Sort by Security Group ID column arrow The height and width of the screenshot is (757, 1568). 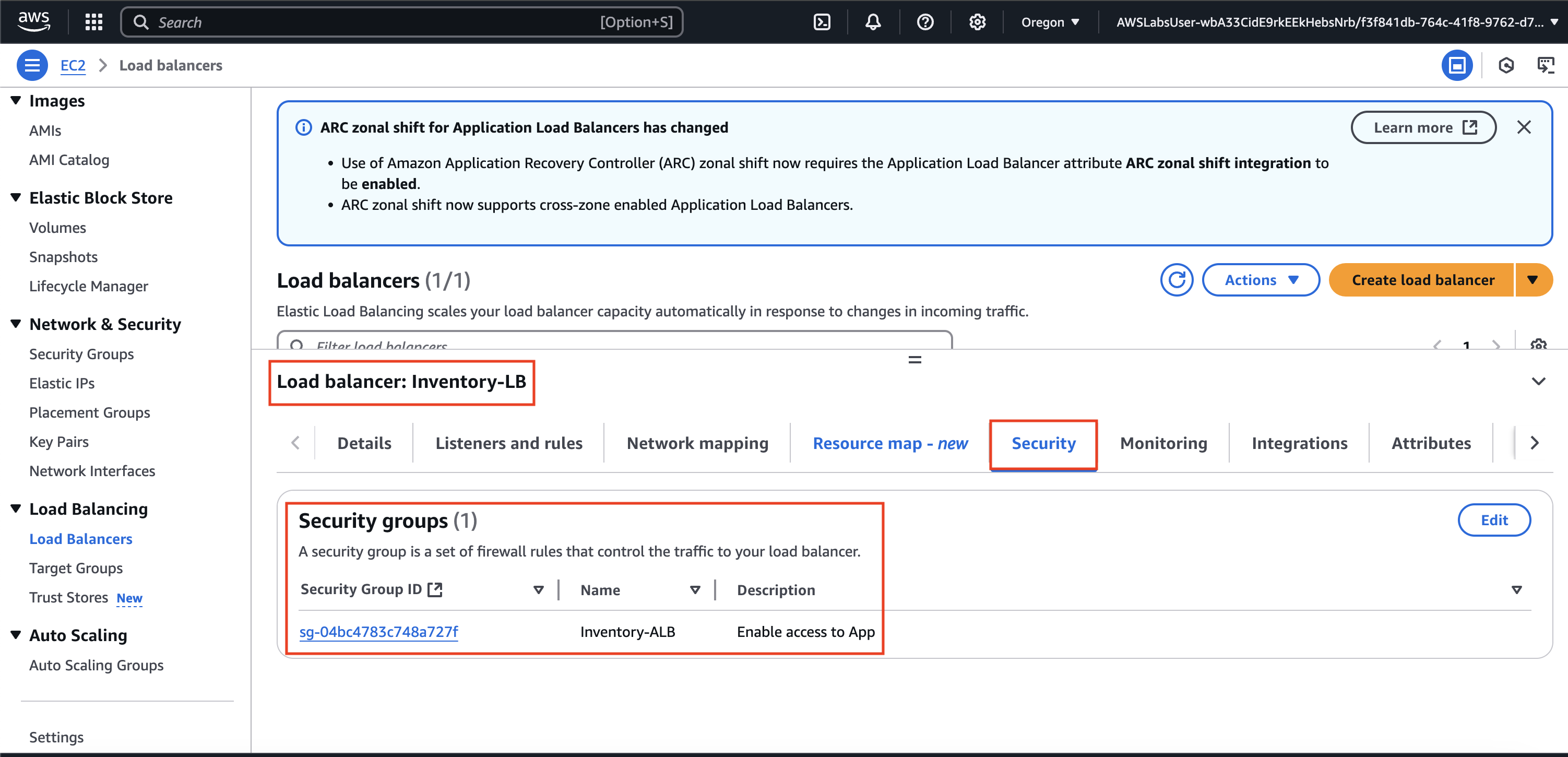point(538,589)
